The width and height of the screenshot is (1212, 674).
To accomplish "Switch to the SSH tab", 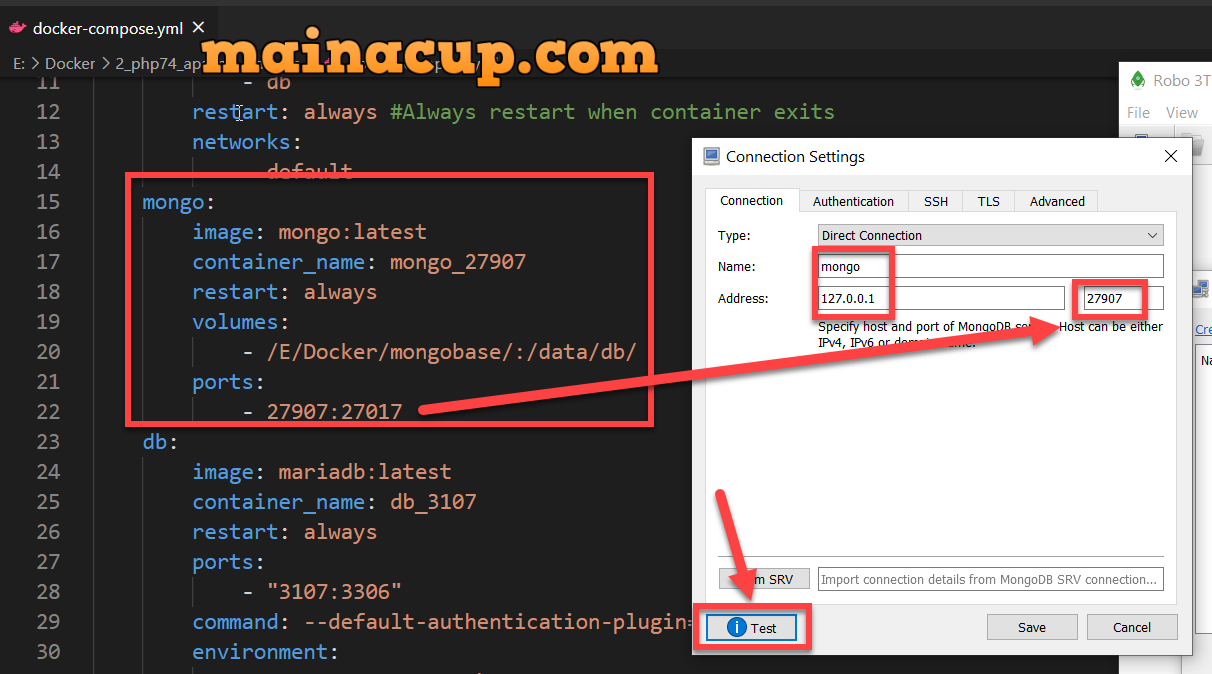I will pyautogui.click(x=936, y=201).
